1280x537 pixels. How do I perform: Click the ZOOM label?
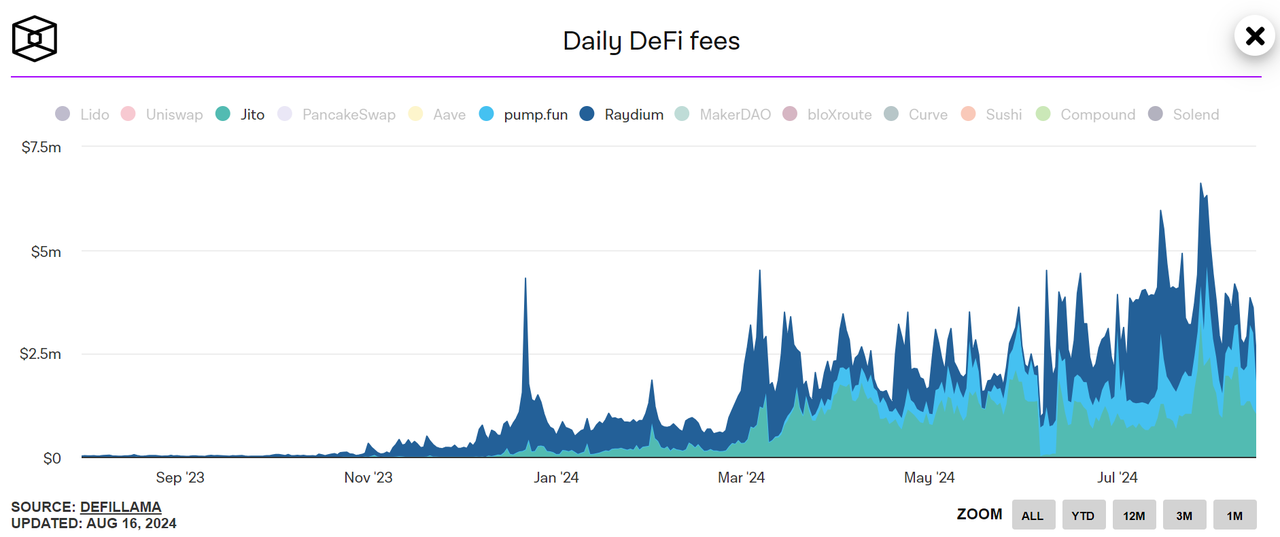click(979, 514)
